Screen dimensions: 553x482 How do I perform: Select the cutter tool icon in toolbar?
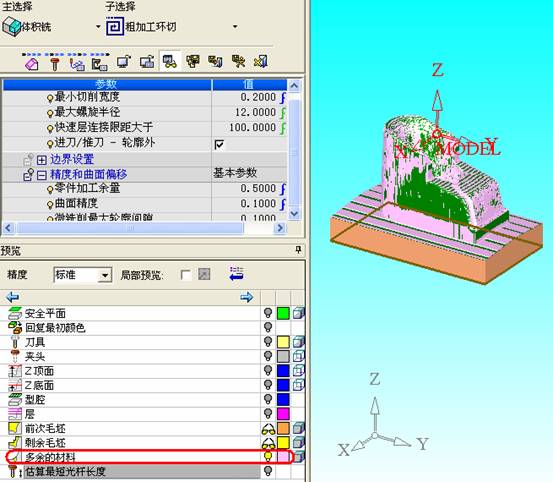tap(54, 64)
